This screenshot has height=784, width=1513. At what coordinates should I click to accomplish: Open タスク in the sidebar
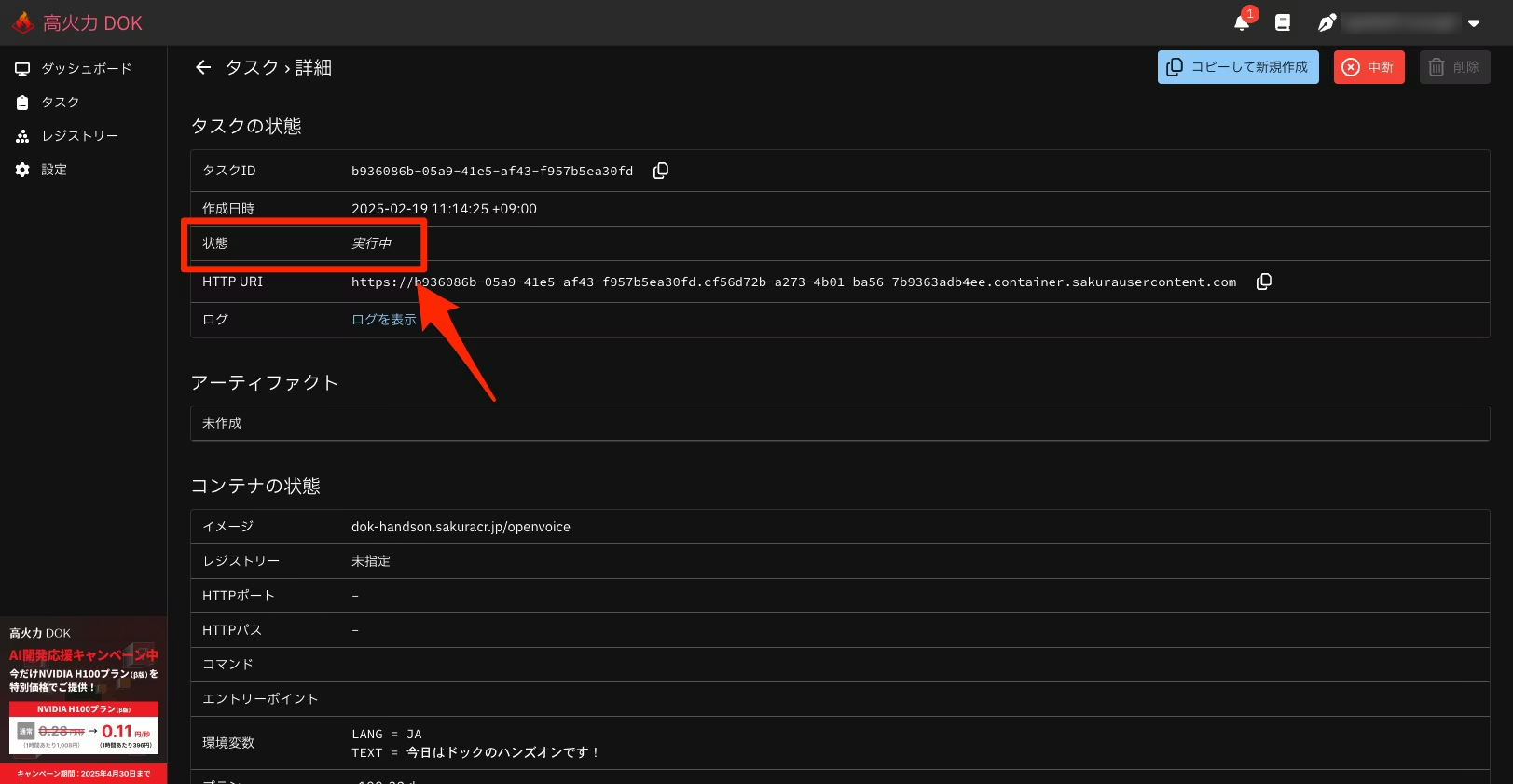[60, 103]
